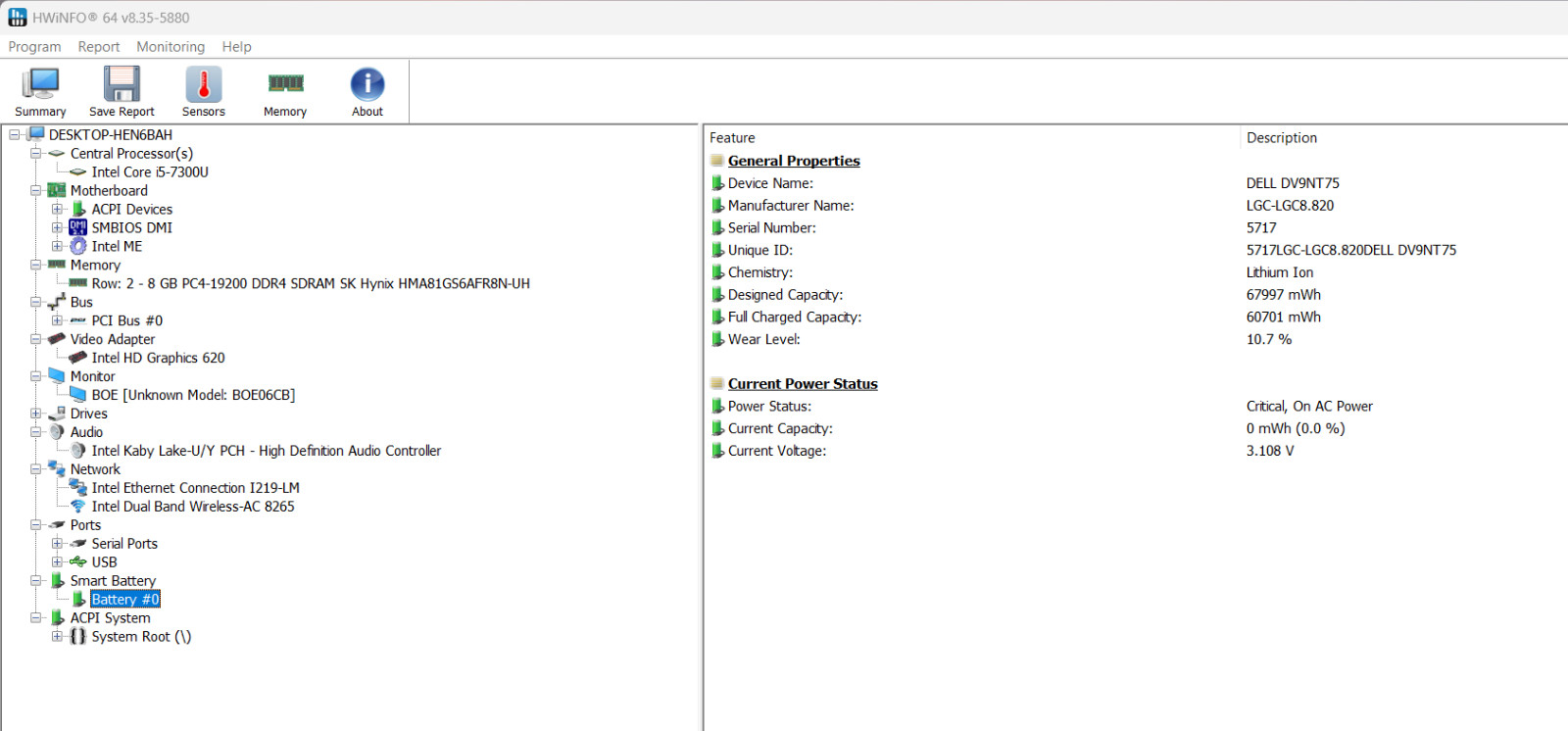Click the 0 mWh (0.0 %) current capacity
This screenshot has width=1568, height=731.
click(1296, 429)
